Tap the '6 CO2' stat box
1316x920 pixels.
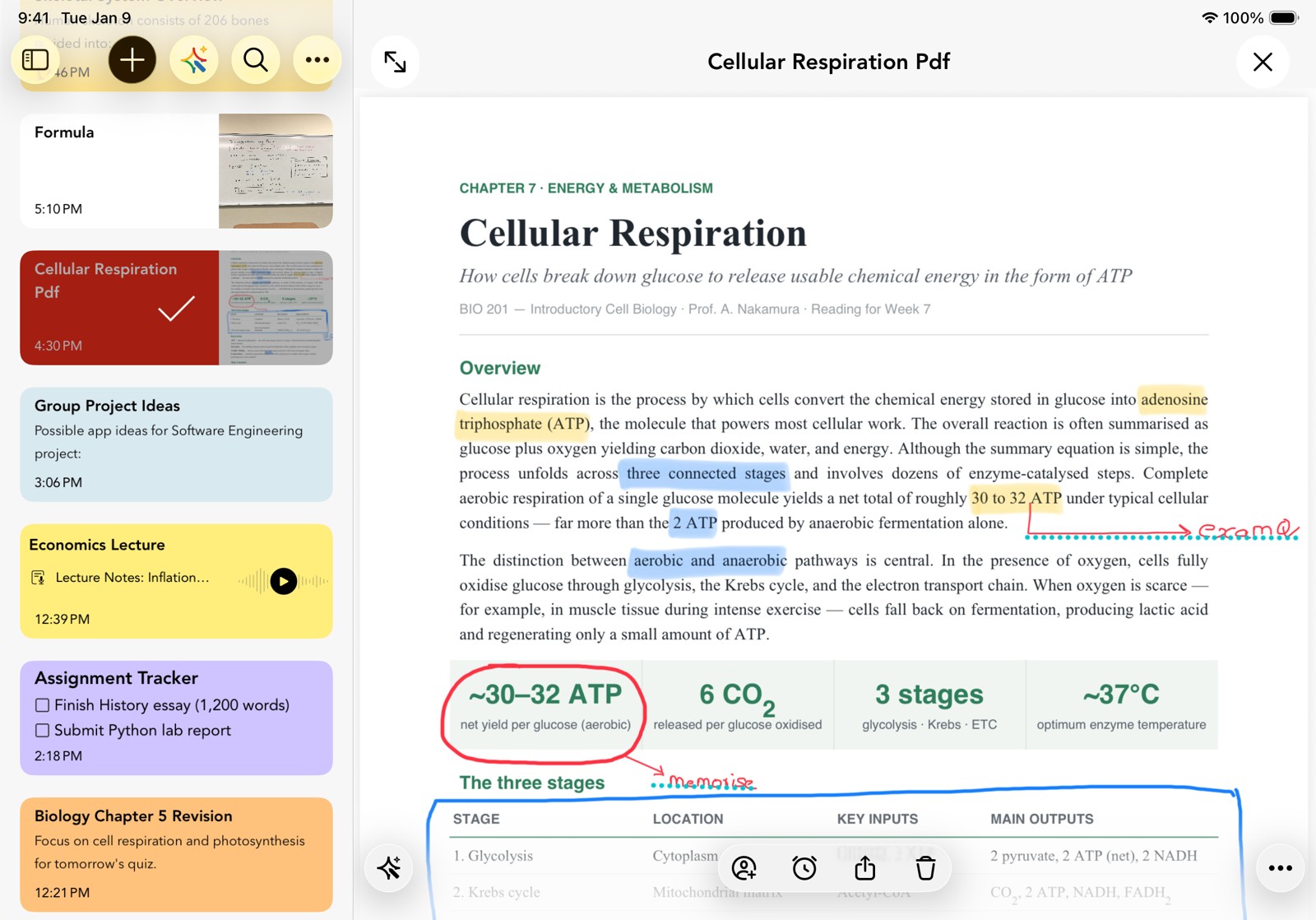point(738,704)
